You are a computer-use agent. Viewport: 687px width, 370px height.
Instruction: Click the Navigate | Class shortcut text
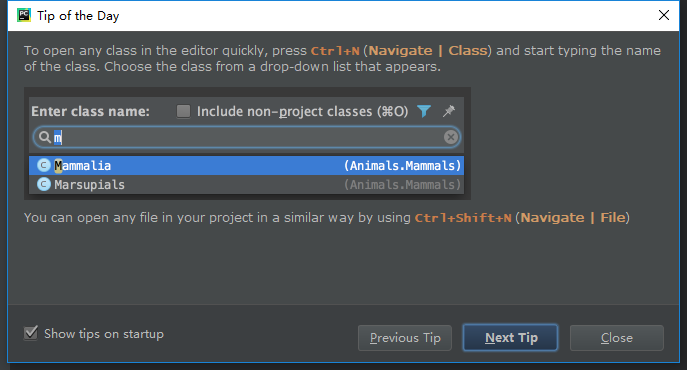(x=428, y=51)
